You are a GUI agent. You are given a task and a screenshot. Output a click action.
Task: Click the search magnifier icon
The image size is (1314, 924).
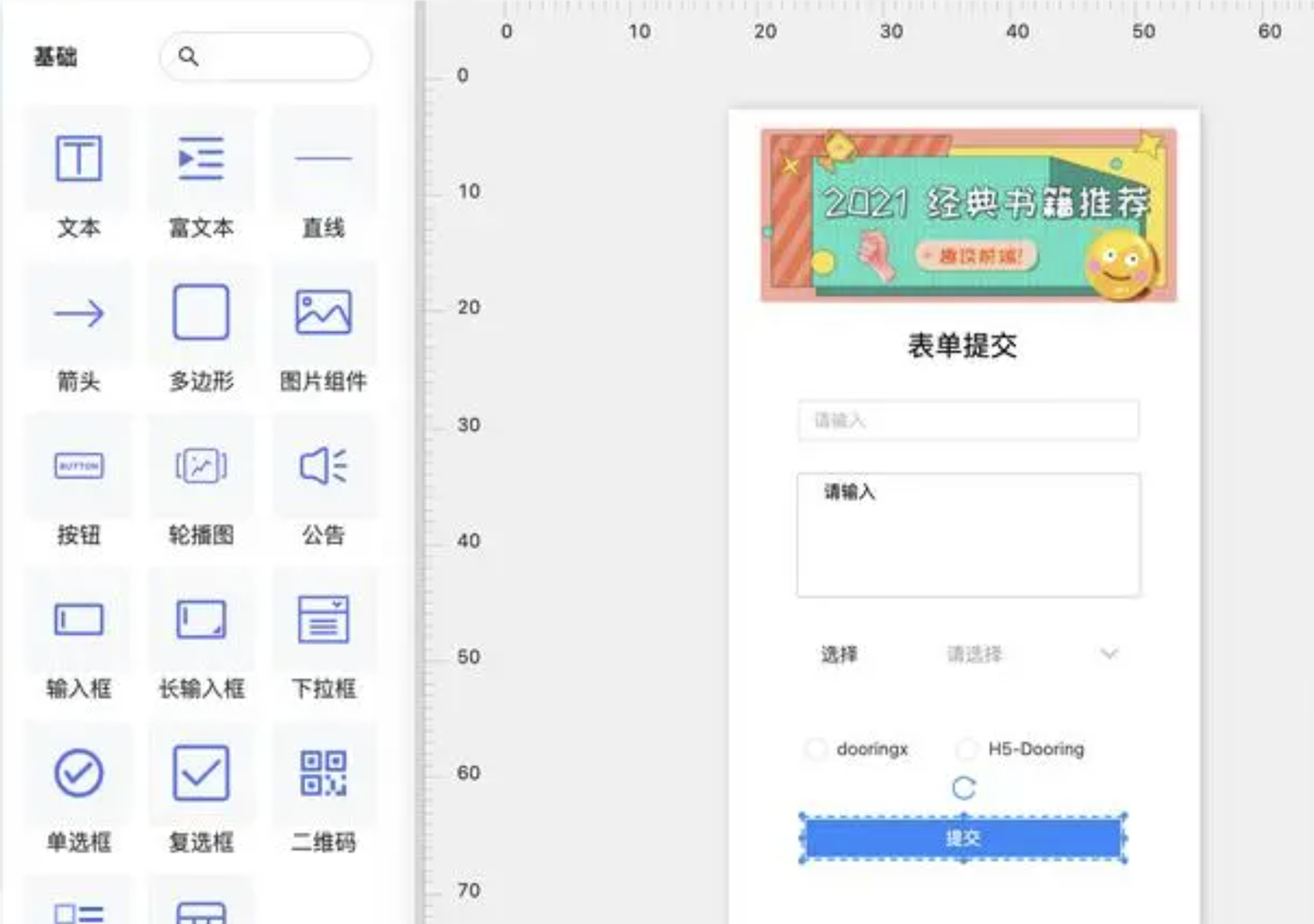click(x=188, y=57)
